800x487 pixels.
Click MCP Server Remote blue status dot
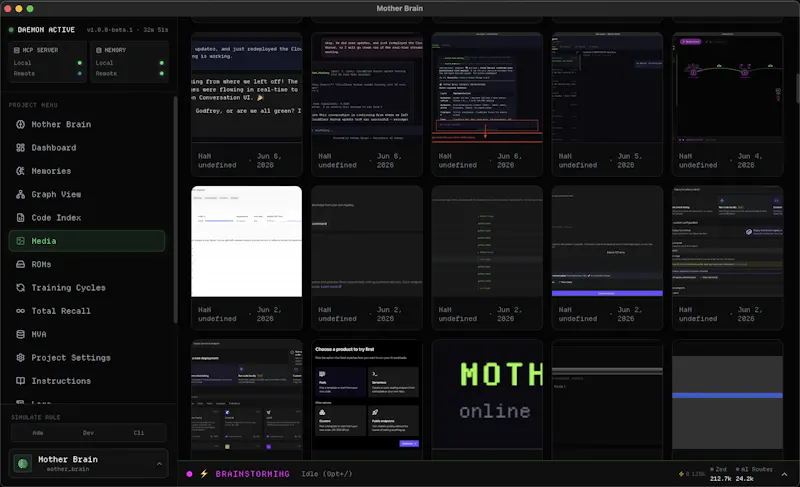point(80,73)
